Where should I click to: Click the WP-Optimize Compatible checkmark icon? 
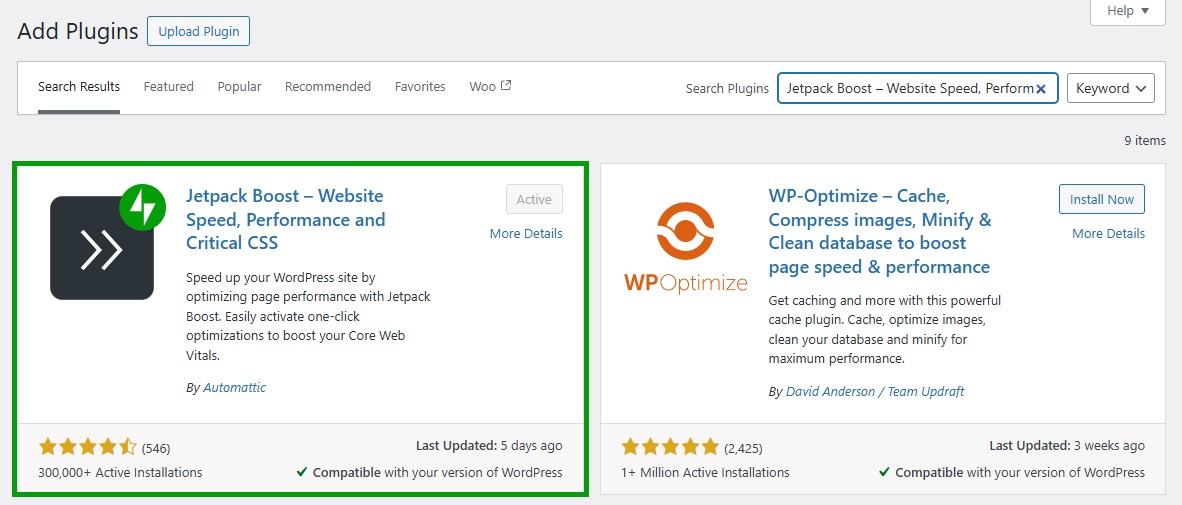click(x=884, y=473)
